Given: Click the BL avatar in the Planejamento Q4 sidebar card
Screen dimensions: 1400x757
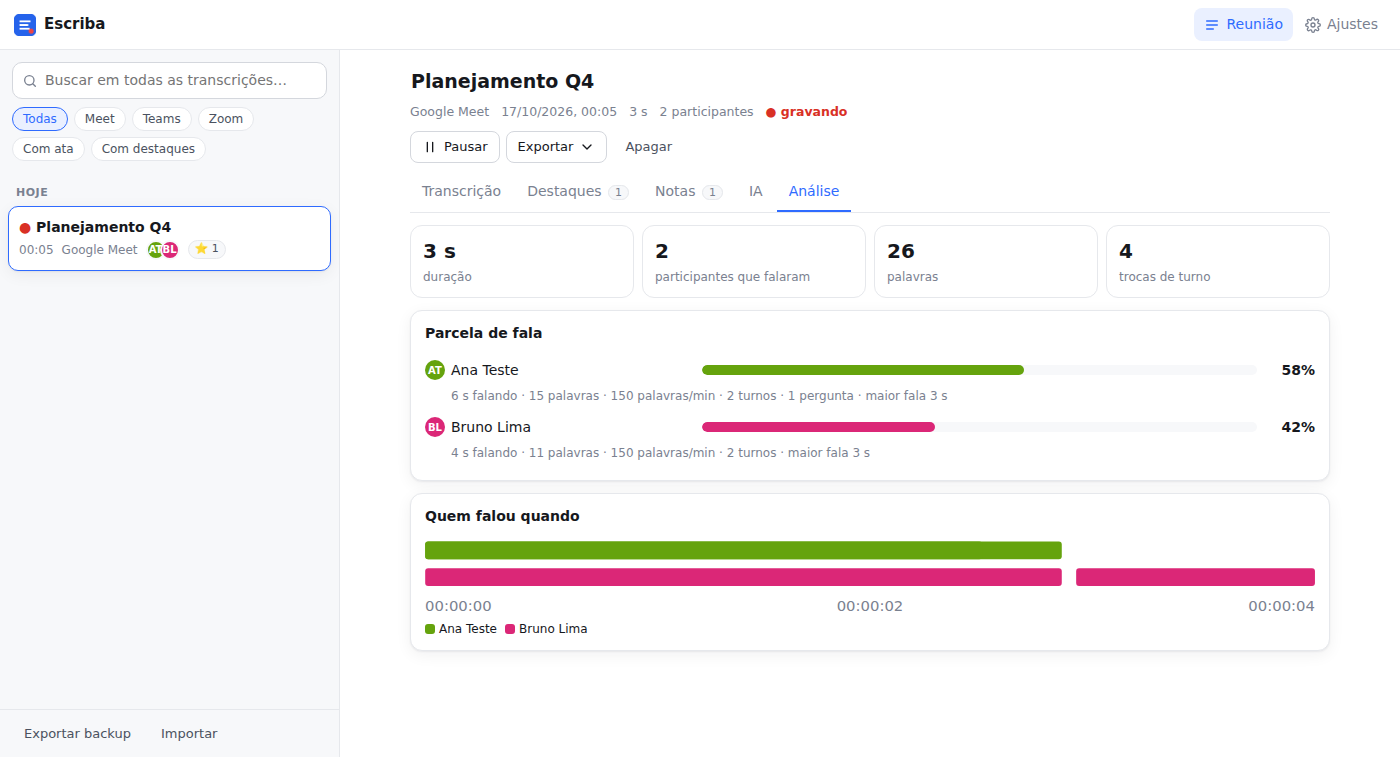Looking at the screenshot, I should pyautogui.click(x=170, y=250).
